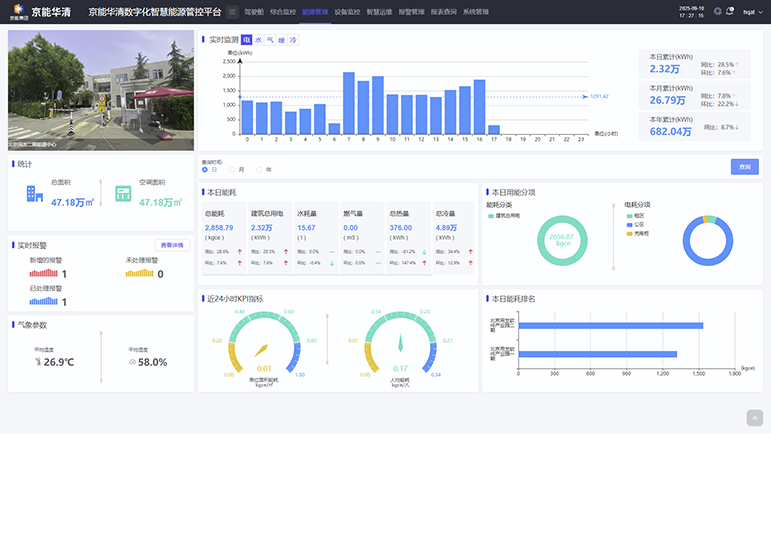Open the notification bell icon
This screenshot has height=556, width=771.
coord(730,11)
